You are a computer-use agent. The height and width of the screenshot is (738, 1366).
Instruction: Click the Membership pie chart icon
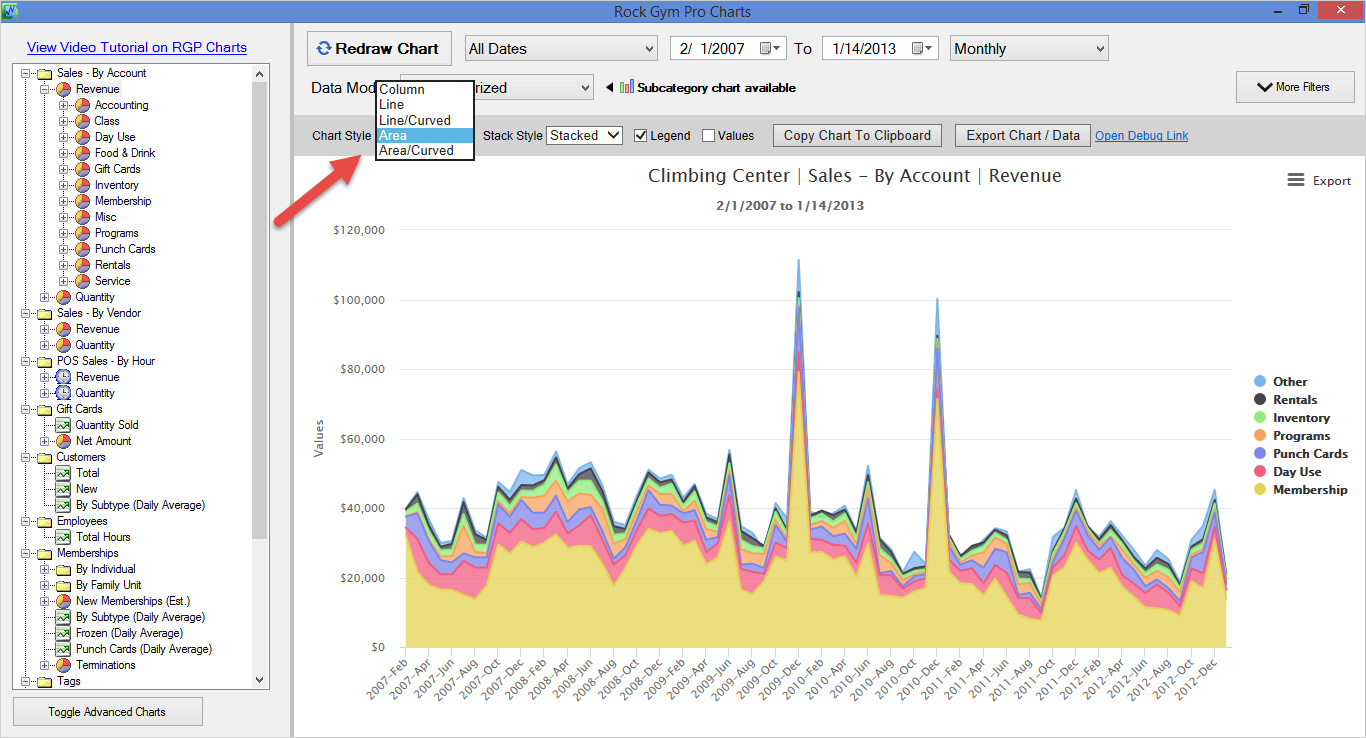click(83, 201)
